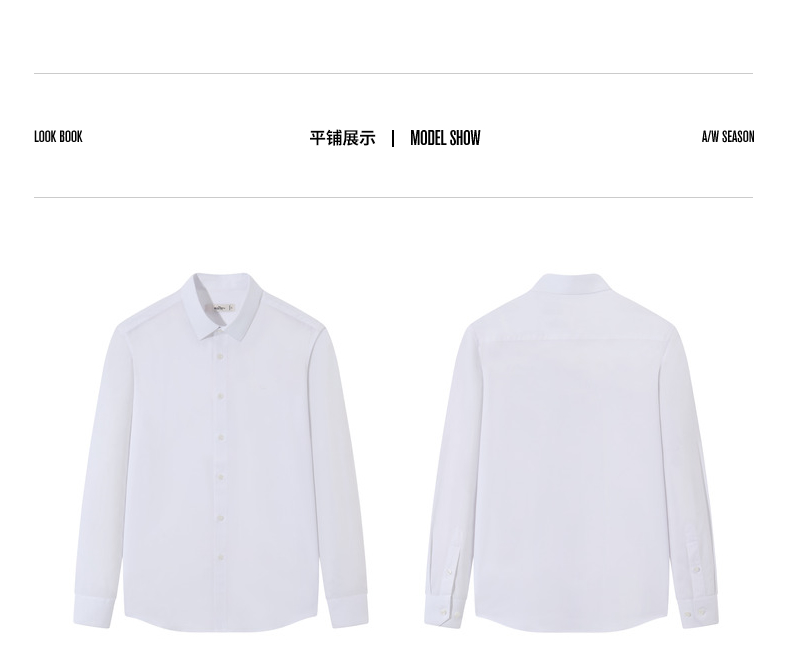
Task: Click the bottom-most button on front shirt
Action: click(x=221, y=558)
